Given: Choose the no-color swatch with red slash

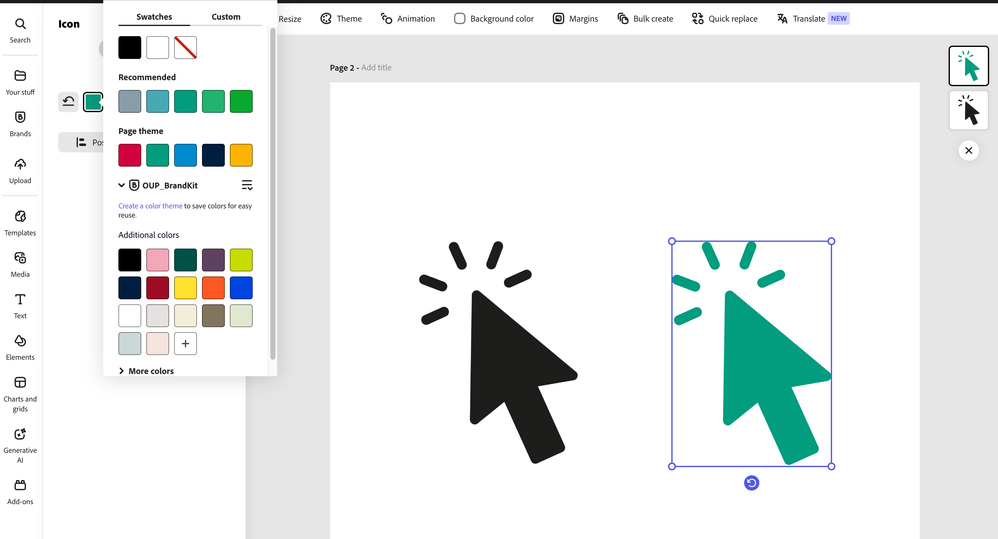Looking at the screenshot, I should click(185, 48).
